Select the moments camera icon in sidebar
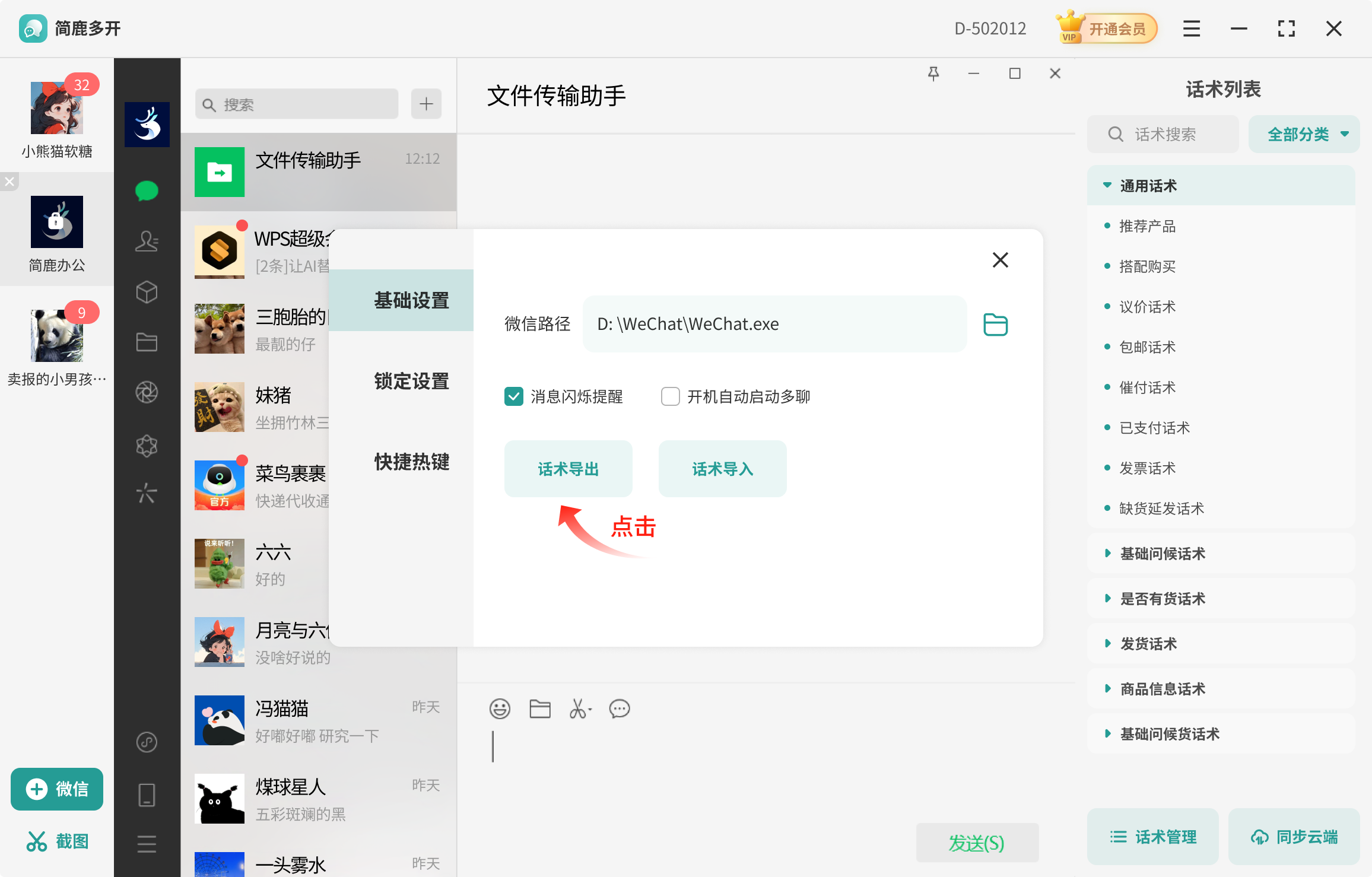Image resolution: width=1372 pixels, height=877 pixels. tap(147, 392)
